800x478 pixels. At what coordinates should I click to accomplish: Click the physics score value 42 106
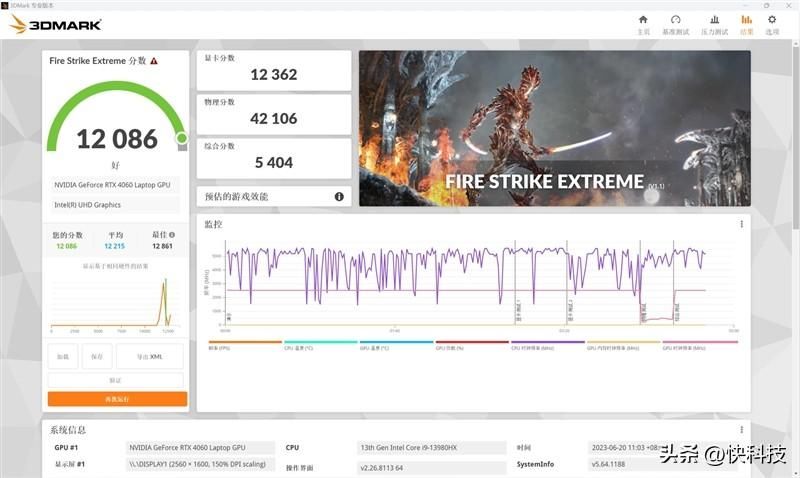[x=273, y=119]
